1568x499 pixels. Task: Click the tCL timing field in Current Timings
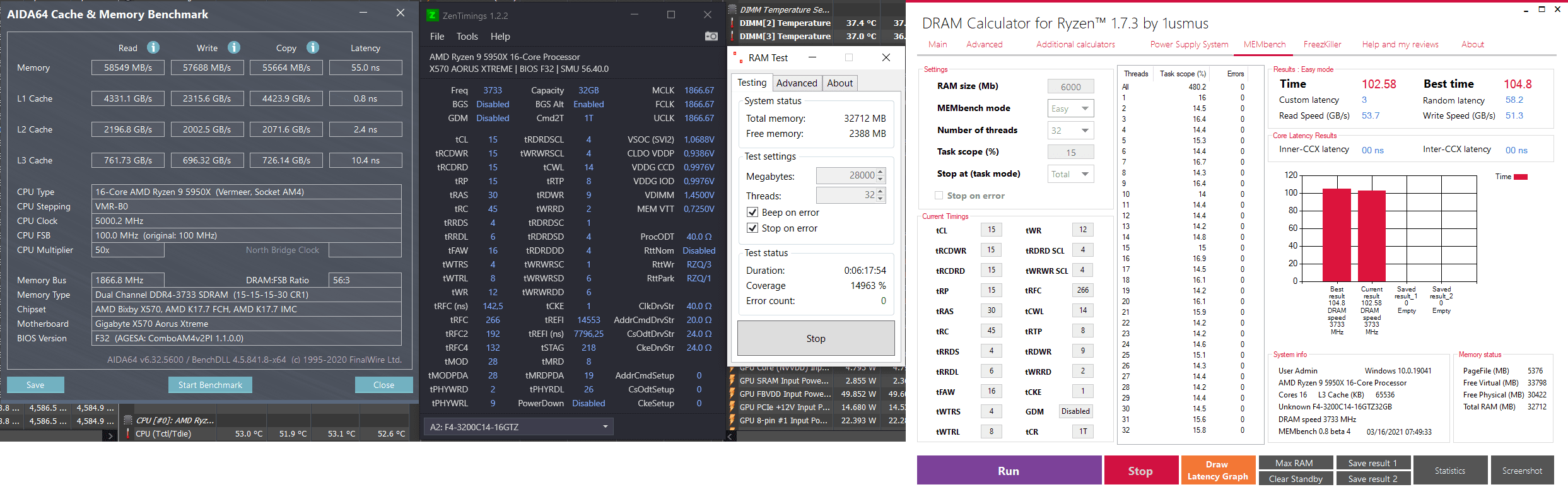992,230
